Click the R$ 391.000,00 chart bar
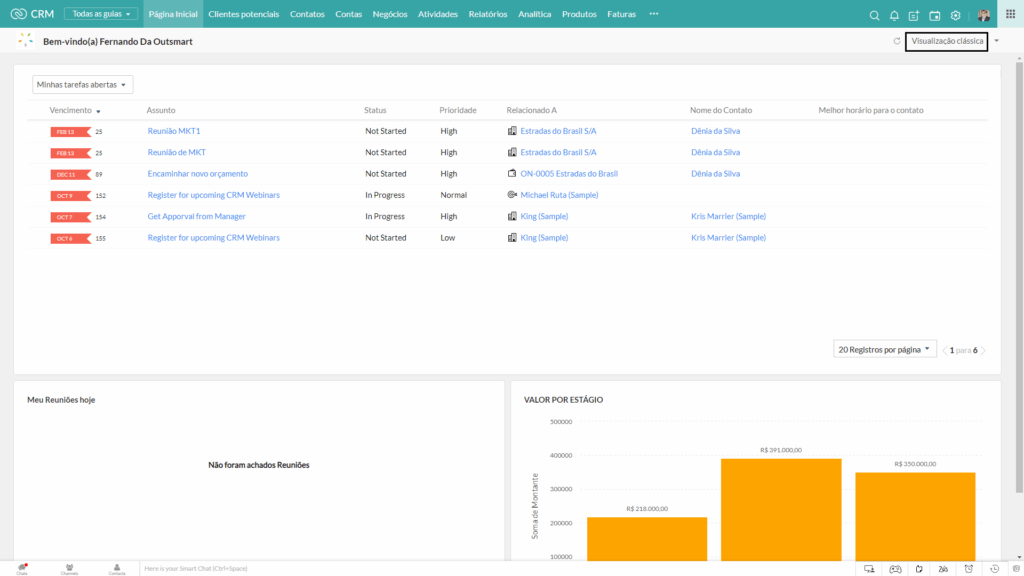This screenshot has height=576, width=1024. click(781, 509)
